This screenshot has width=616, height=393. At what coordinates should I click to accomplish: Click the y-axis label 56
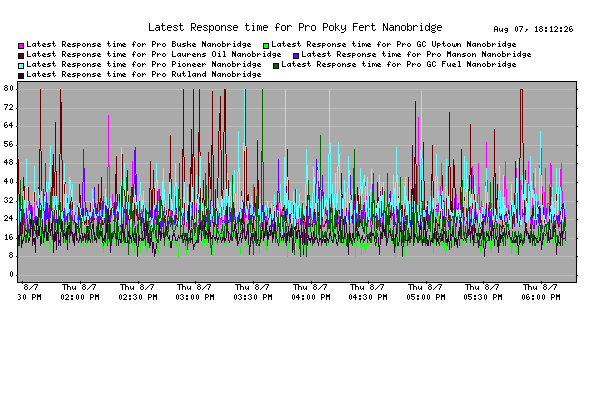(9, 145)
